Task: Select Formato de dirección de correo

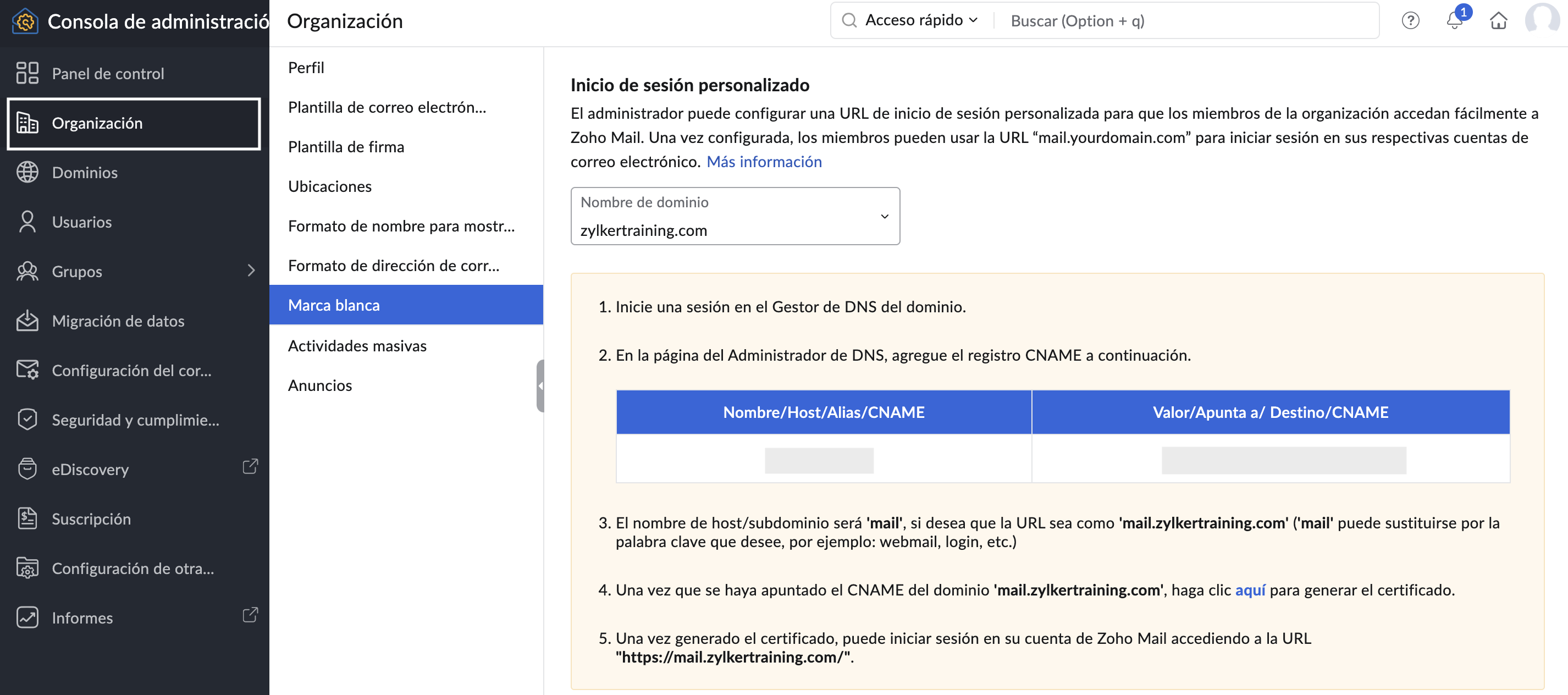Action: [406, 266]
